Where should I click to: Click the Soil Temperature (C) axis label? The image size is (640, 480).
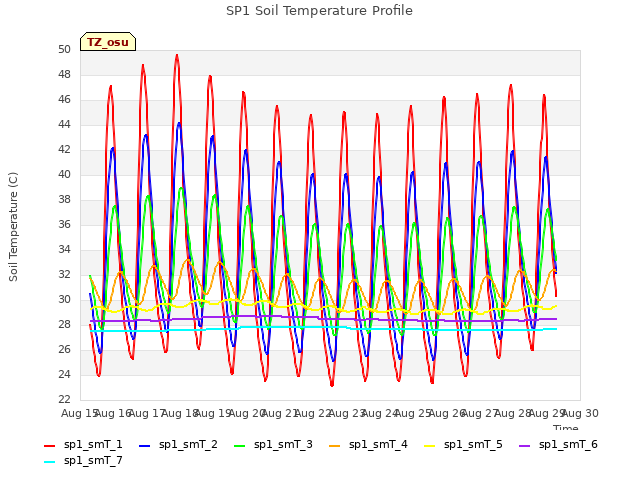click(13, 227)
